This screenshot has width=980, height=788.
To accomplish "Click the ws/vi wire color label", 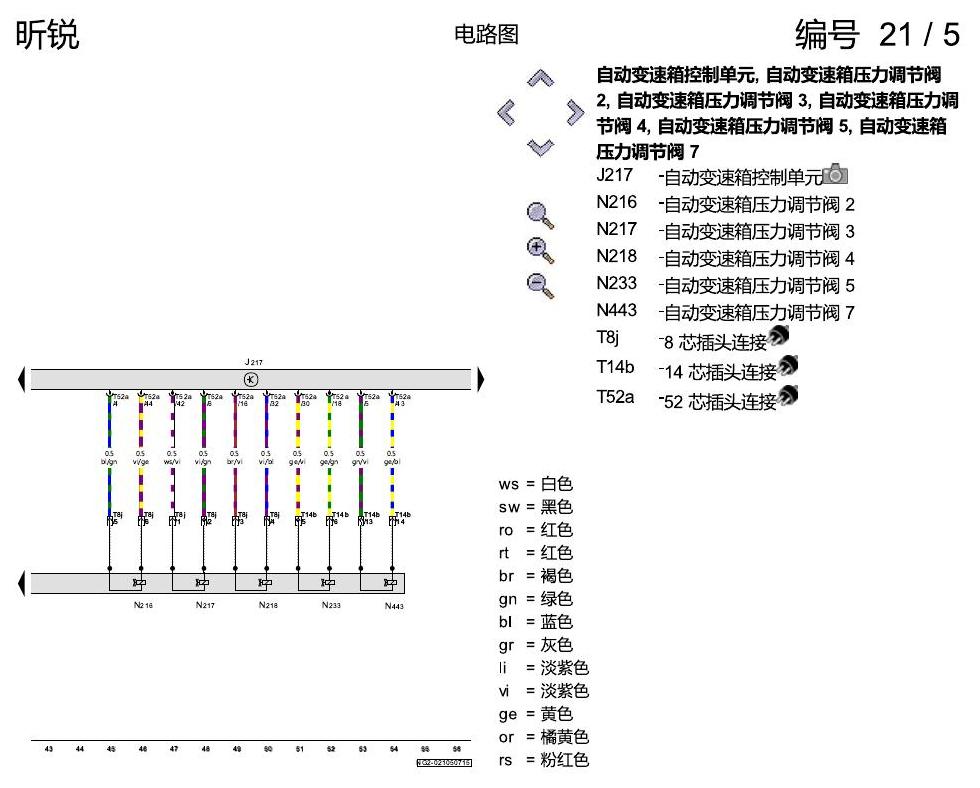I will point(172,462).
